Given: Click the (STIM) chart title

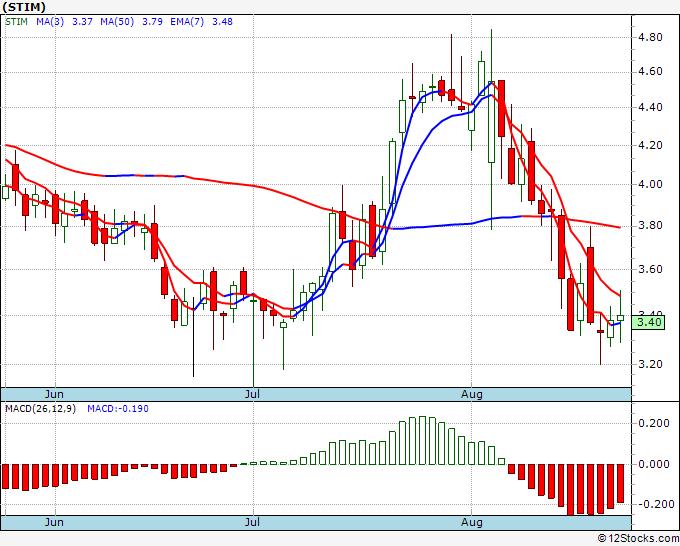Looking at the screenshot, I should 23,7.
